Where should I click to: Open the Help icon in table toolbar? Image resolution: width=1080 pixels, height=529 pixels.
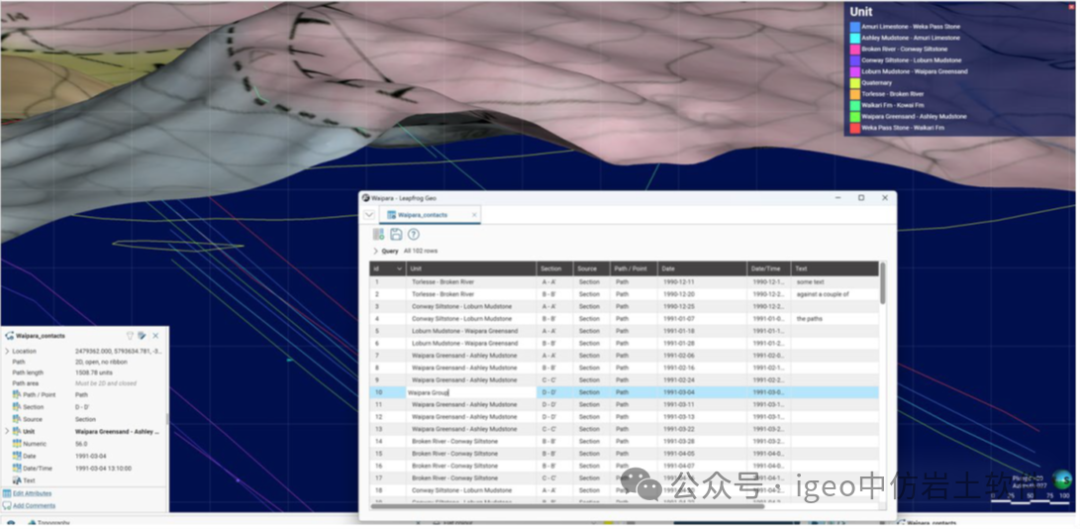pos(413,234)
